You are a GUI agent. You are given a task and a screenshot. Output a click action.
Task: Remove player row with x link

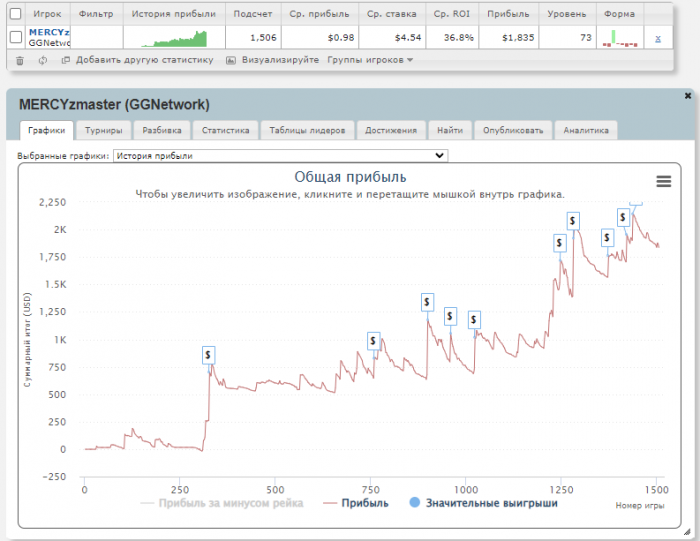coord(658,39)
